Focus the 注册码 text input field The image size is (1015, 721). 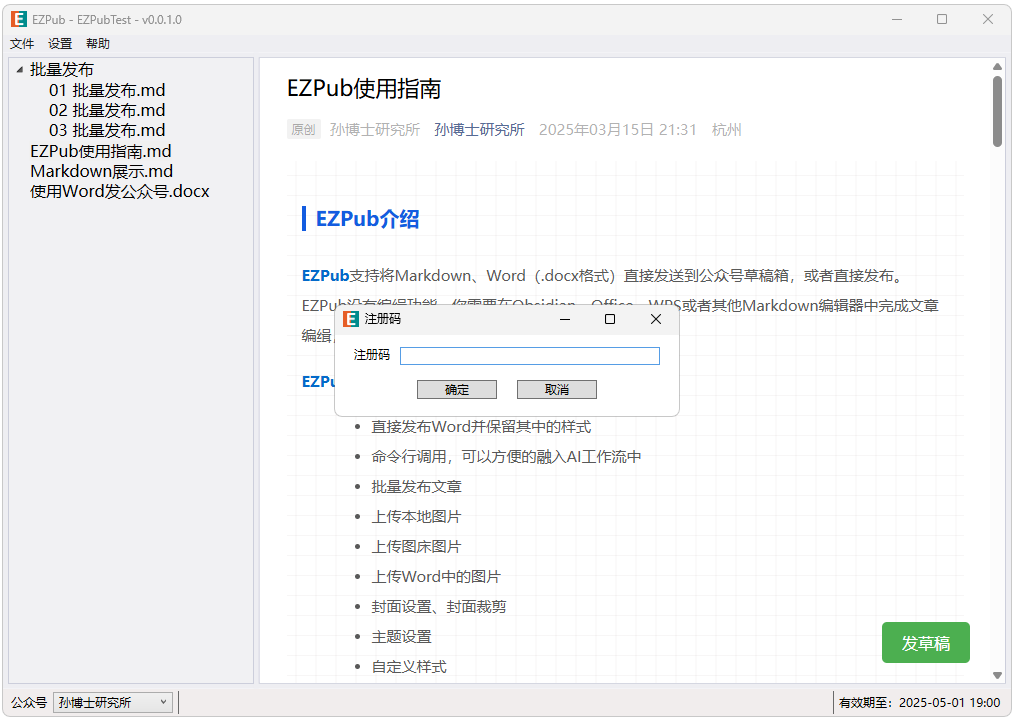529,356
